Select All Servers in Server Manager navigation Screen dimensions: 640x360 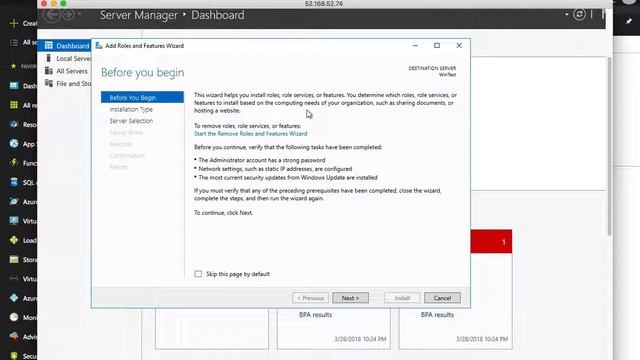pos(64,71)
